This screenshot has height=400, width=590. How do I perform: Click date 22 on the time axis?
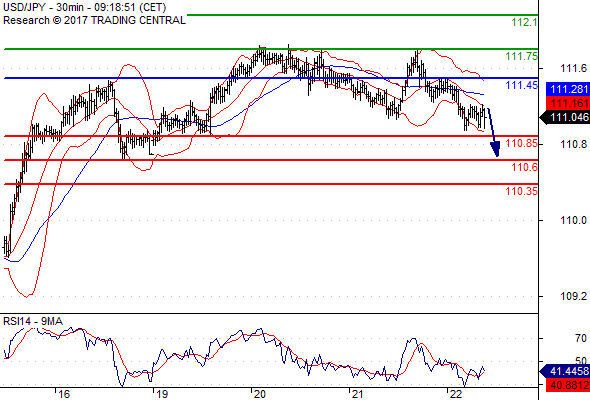[455, 394]
